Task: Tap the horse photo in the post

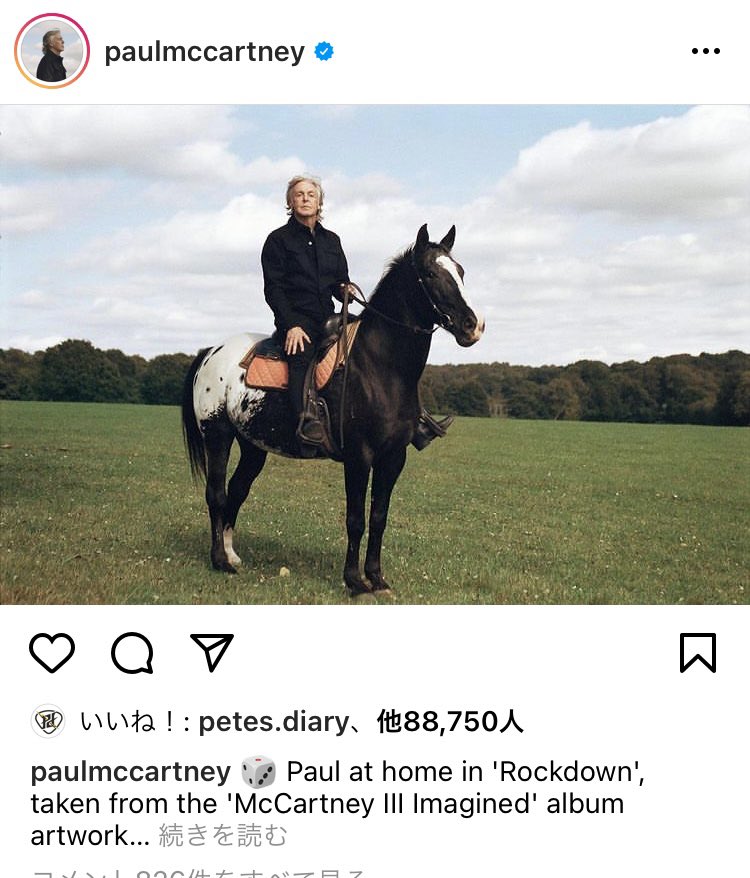Action: [x=375, y=354]
